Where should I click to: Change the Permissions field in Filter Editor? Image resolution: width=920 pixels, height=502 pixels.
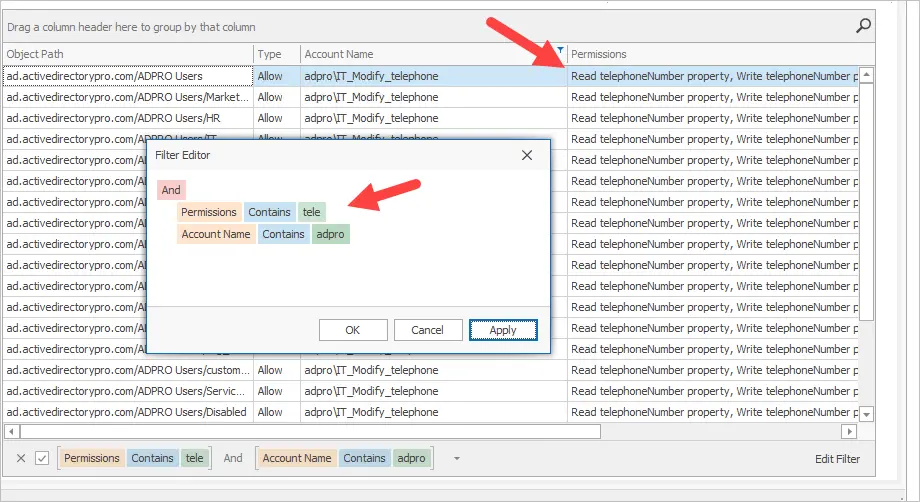click(x=208, y=212)
